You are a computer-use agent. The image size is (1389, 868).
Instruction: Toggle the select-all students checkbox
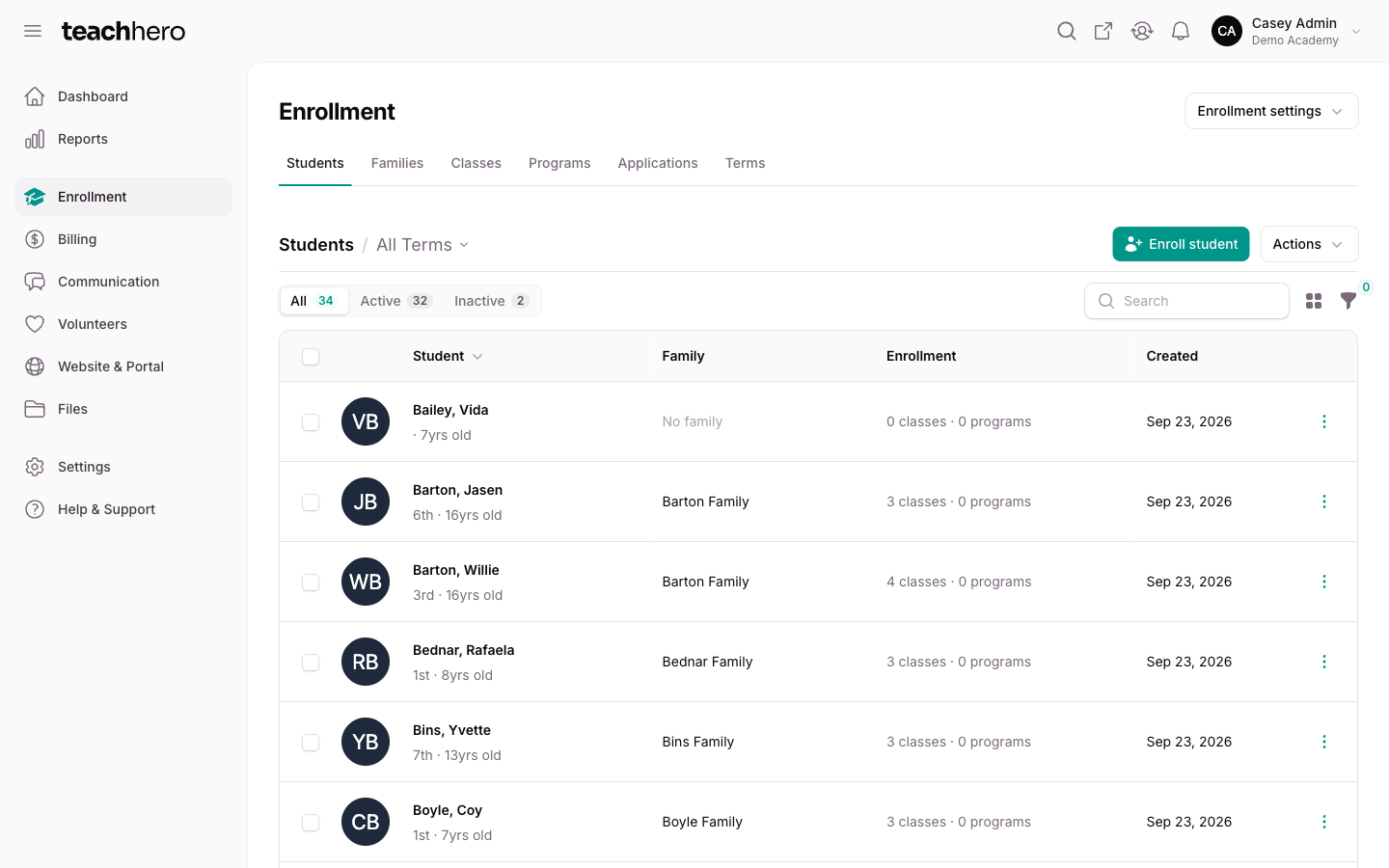coord(311,357)
